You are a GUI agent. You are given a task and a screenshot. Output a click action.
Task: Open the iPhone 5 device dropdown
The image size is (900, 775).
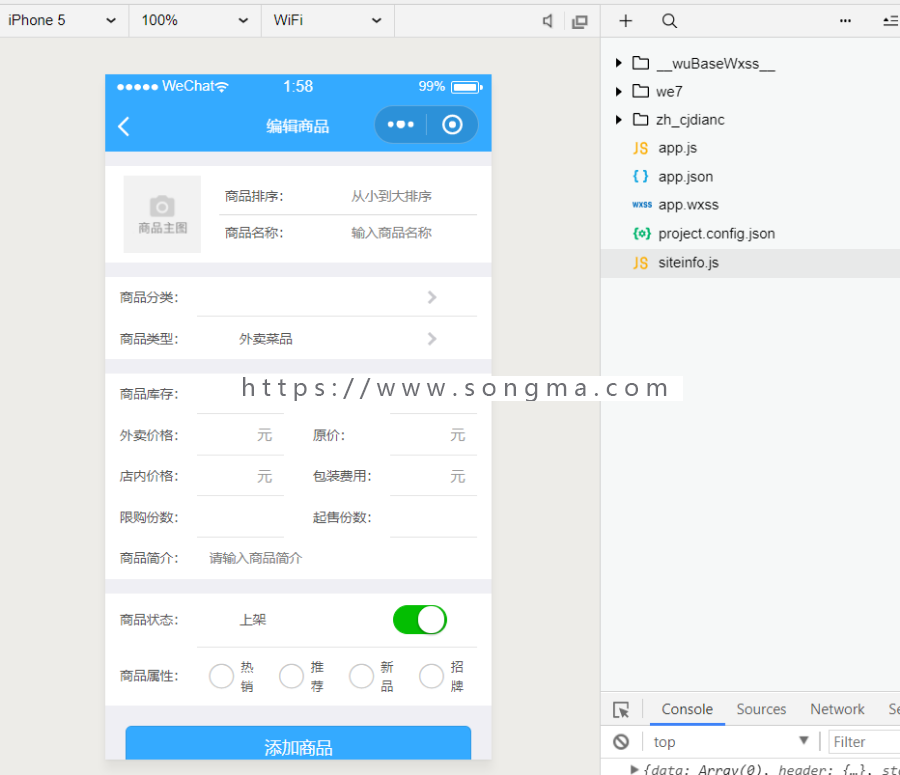(62, 21)
